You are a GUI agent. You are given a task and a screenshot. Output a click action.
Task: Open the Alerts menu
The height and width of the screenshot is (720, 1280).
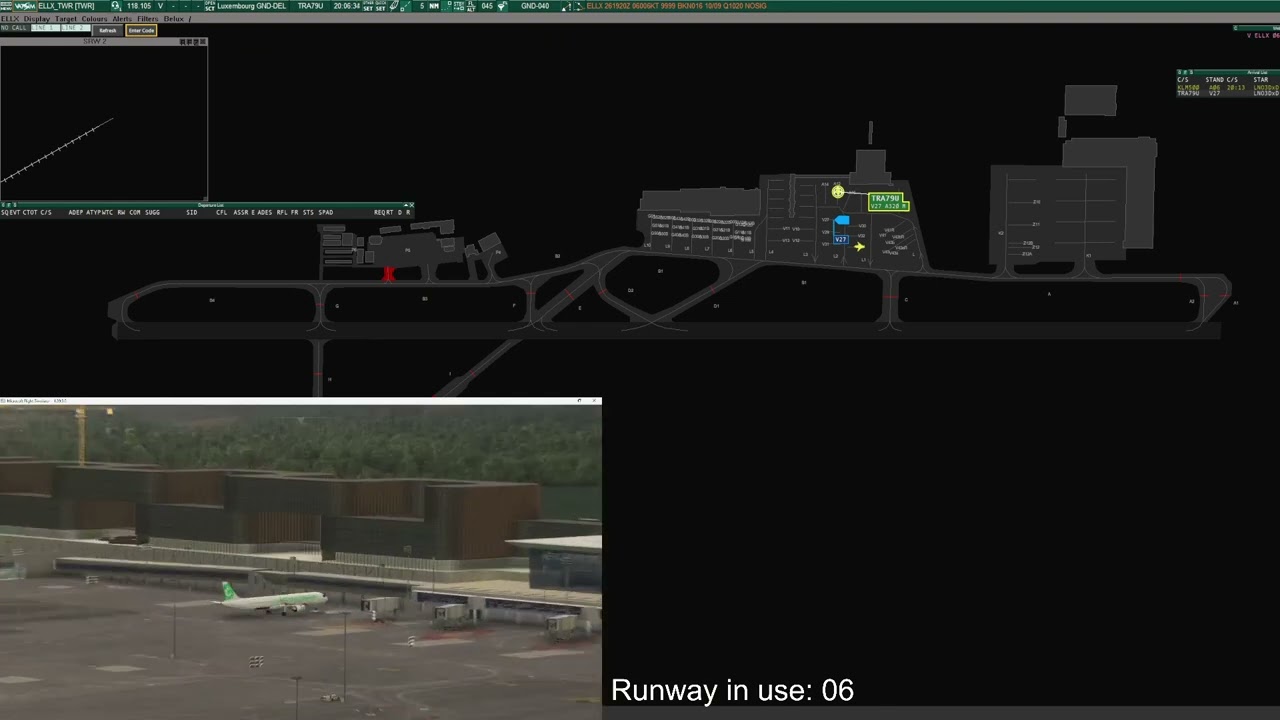(x=122, y=18)
